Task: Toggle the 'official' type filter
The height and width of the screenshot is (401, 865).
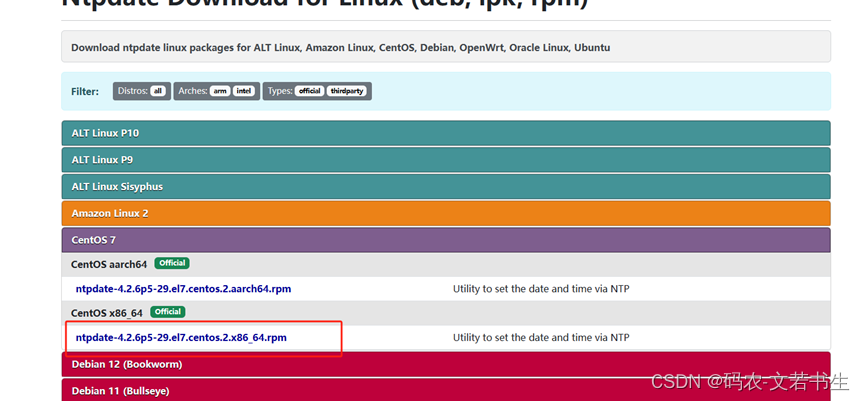Action: (x=309, y=91)
